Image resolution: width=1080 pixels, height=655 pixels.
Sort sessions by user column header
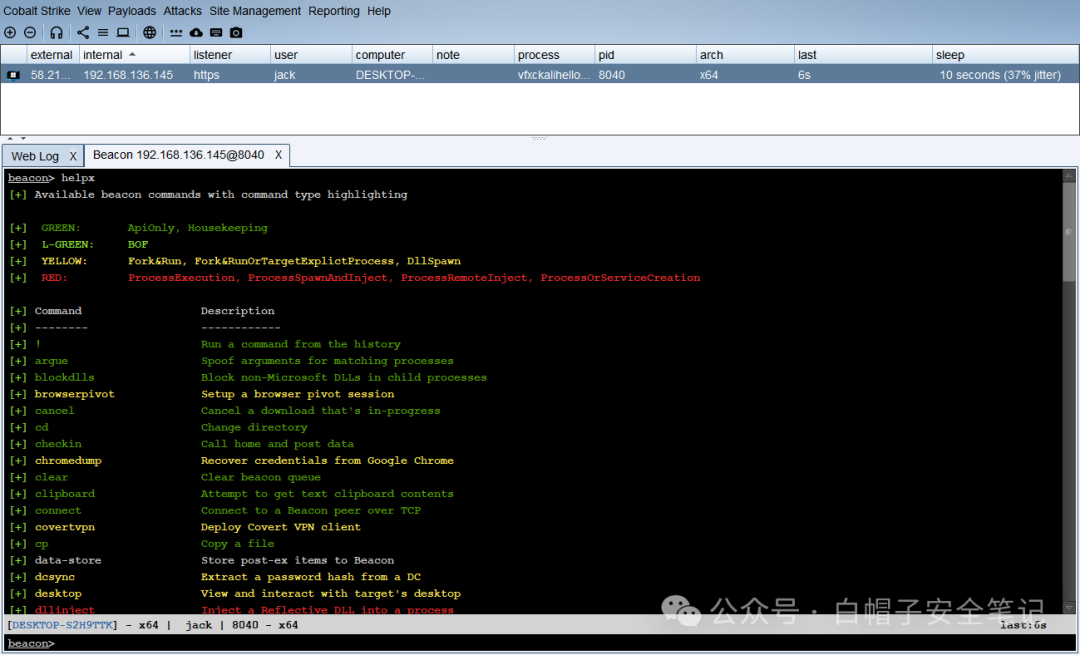coord(311,55)
